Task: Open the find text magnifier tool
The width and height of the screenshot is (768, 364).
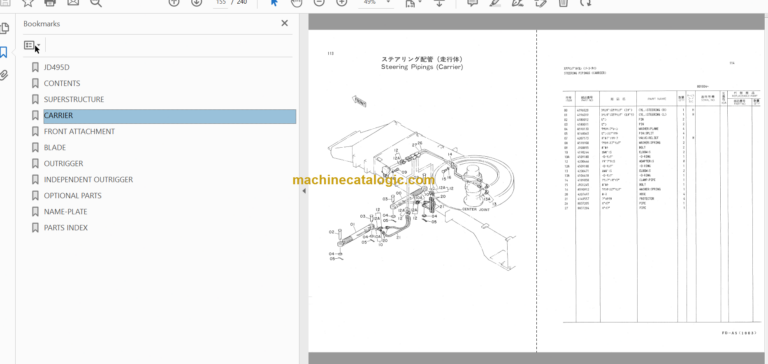Action: coord(96,2)
